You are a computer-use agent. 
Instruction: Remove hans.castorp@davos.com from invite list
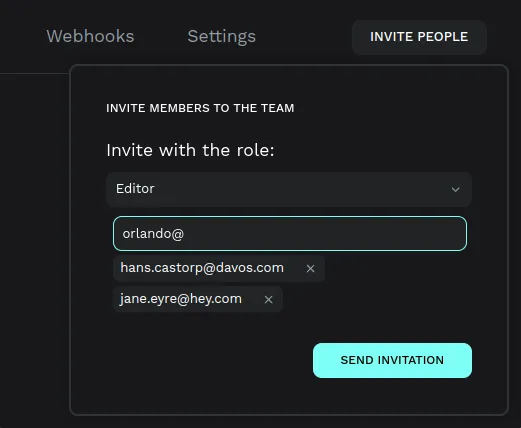310,269
